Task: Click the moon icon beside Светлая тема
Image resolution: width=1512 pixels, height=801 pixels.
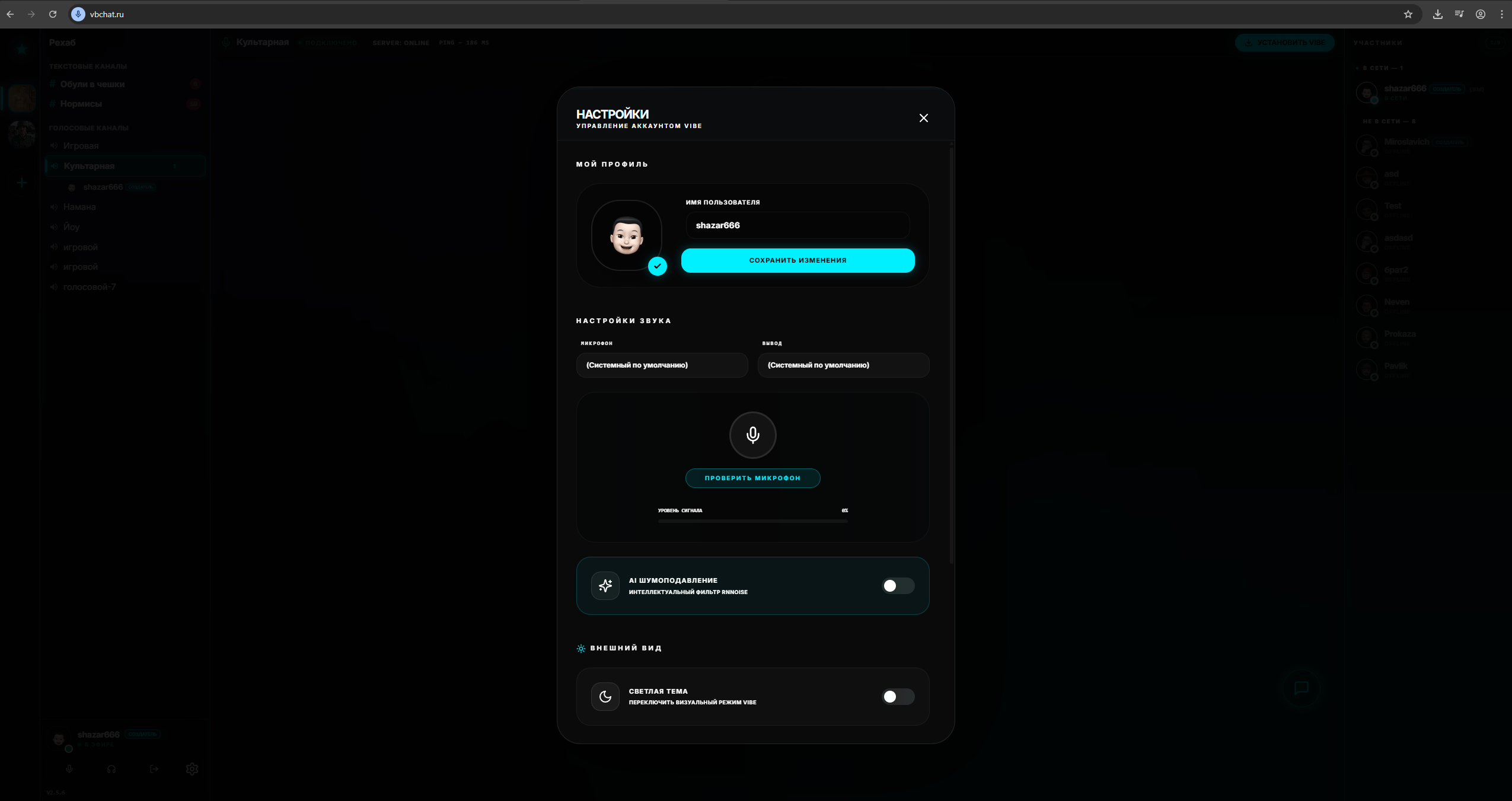Action: 605,697
